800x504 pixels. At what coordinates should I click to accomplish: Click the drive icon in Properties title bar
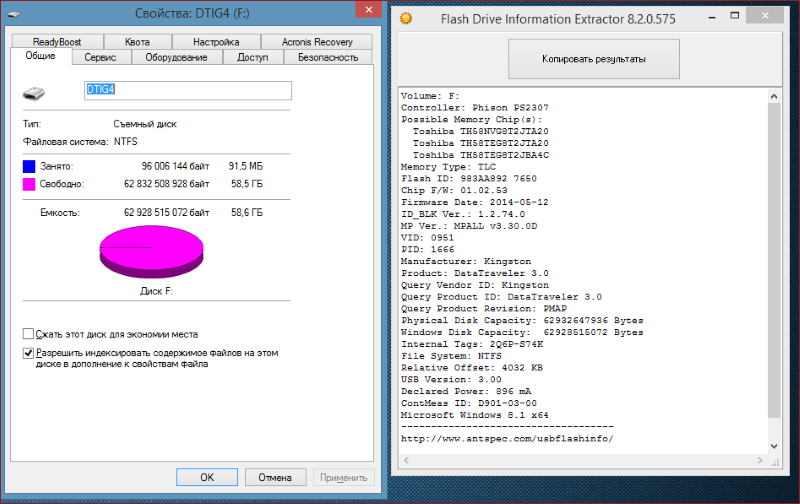coord(14,14)
